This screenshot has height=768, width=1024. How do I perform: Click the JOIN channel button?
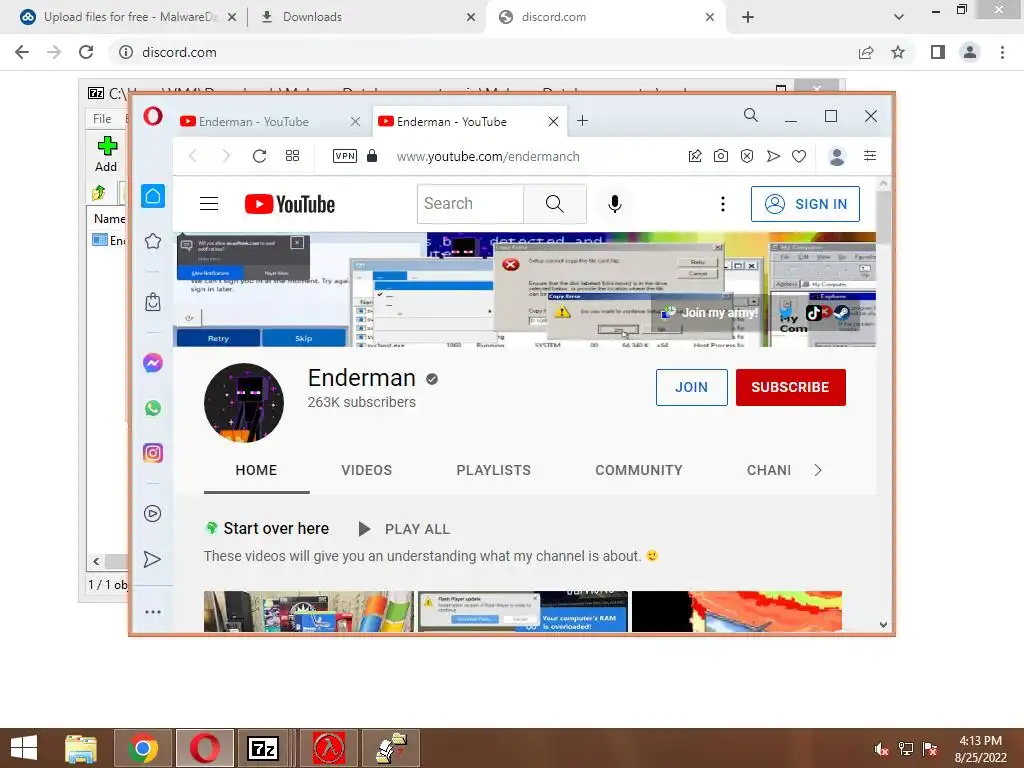(x=692, y=387)
